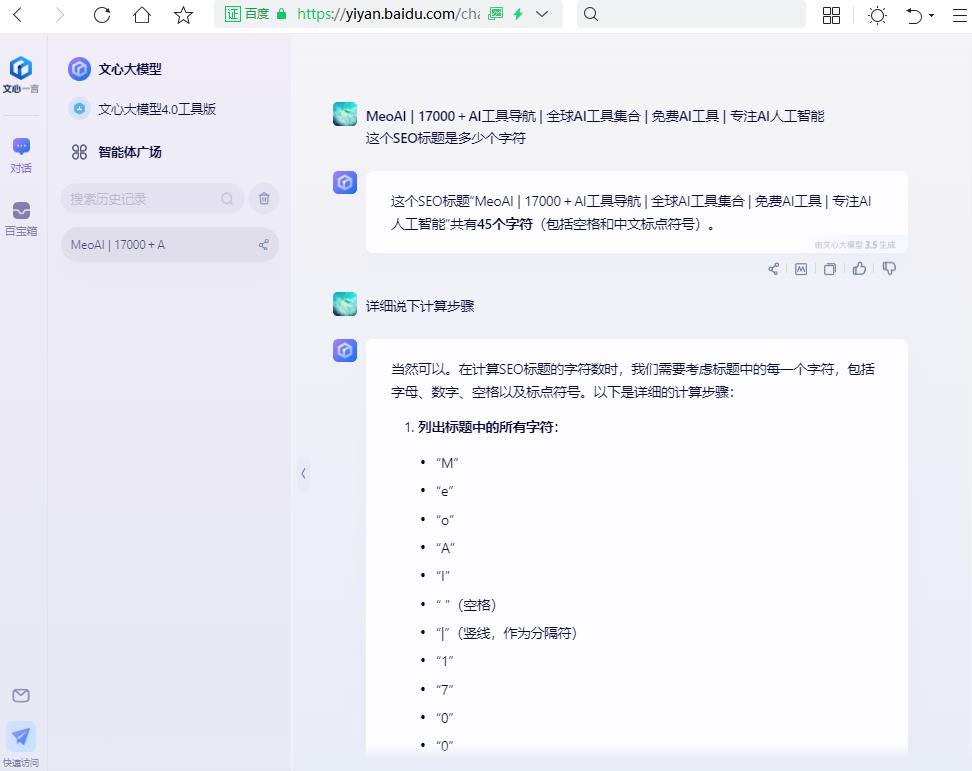This screenshot has width=972, height=771.
Task: Go back using the browser back arrow
Action: [18, 14]
